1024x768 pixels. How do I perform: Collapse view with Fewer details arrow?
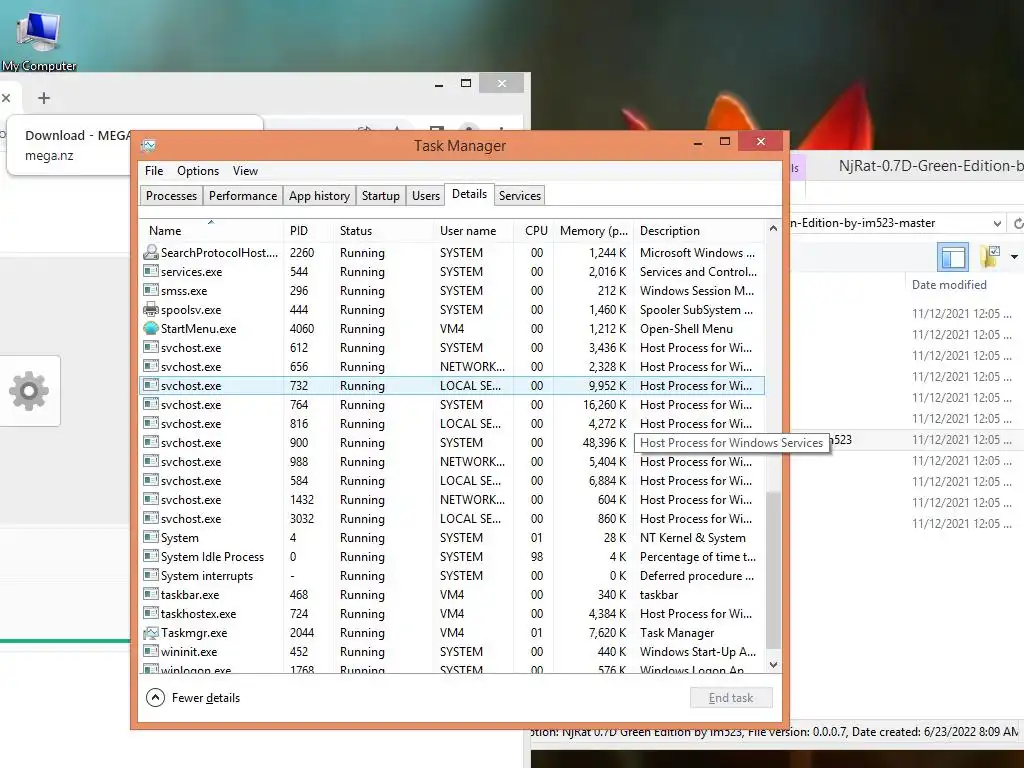(155, 697)
